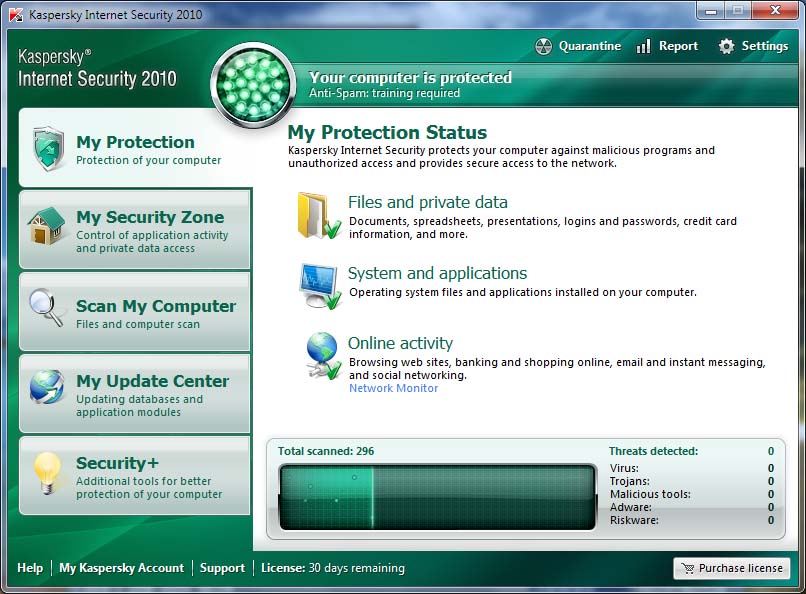
Task: Click the 'Virus:' count row
Action: [692, 468]
